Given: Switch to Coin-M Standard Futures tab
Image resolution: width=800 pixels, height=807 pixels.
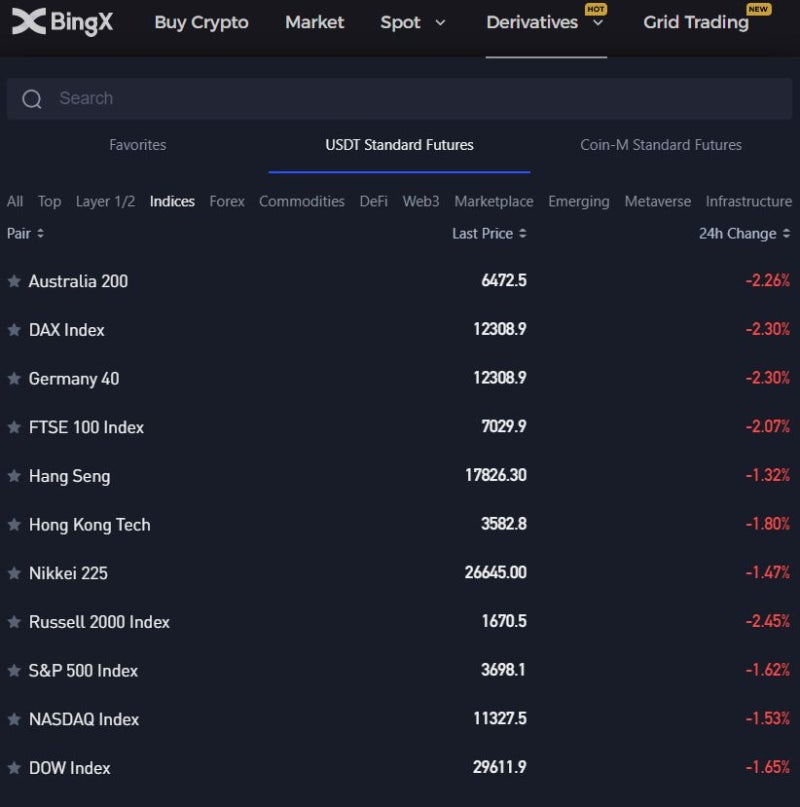Looking at the screenshot, I should click(x=661, y=145).
